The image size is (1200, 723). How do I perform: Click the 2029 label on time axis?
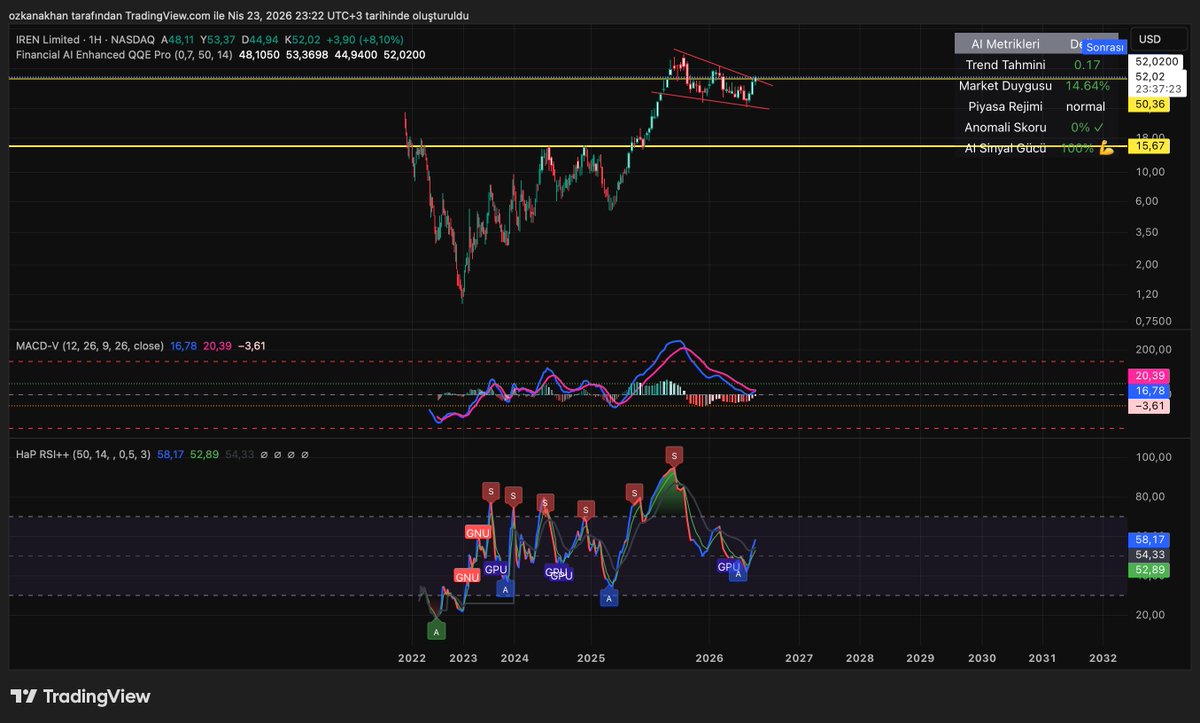[920, 659]
